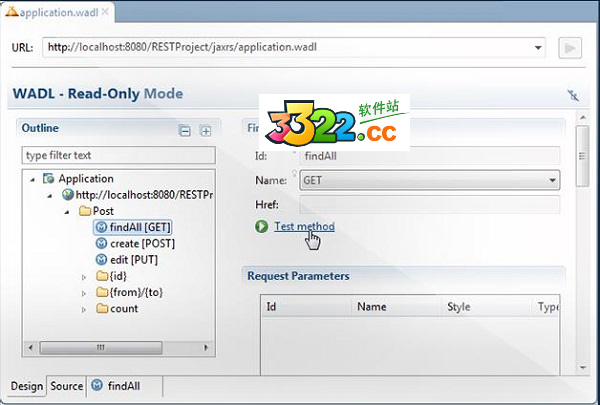Viewport: 600px width, 405px height.
Task: Click the create method icon
Action: pos(101,243)
